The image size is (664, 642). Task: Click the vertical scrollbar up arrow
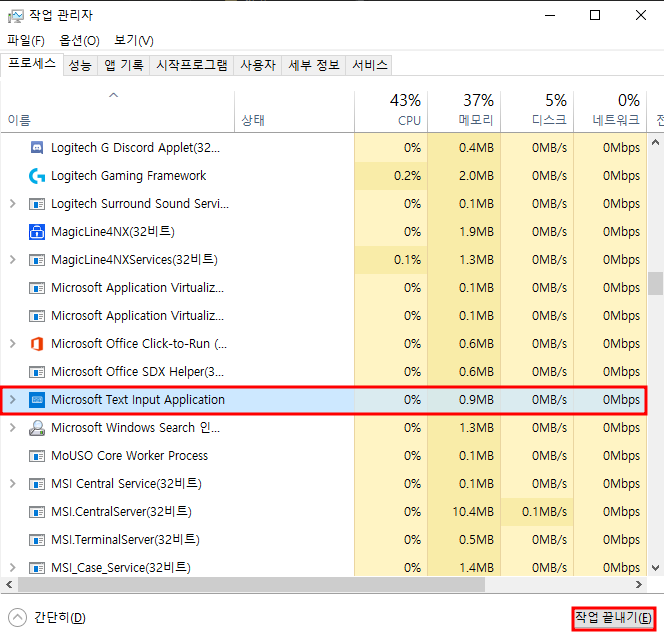tap(656, 143)
